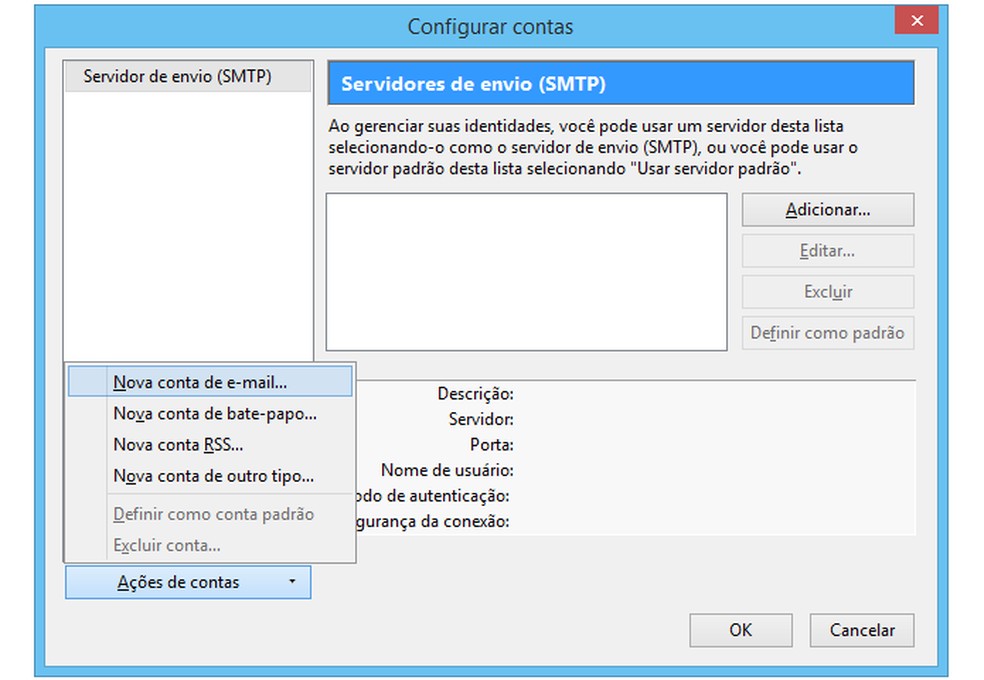
Task: Click the 'Editar...' button
Action: (827, 250)
